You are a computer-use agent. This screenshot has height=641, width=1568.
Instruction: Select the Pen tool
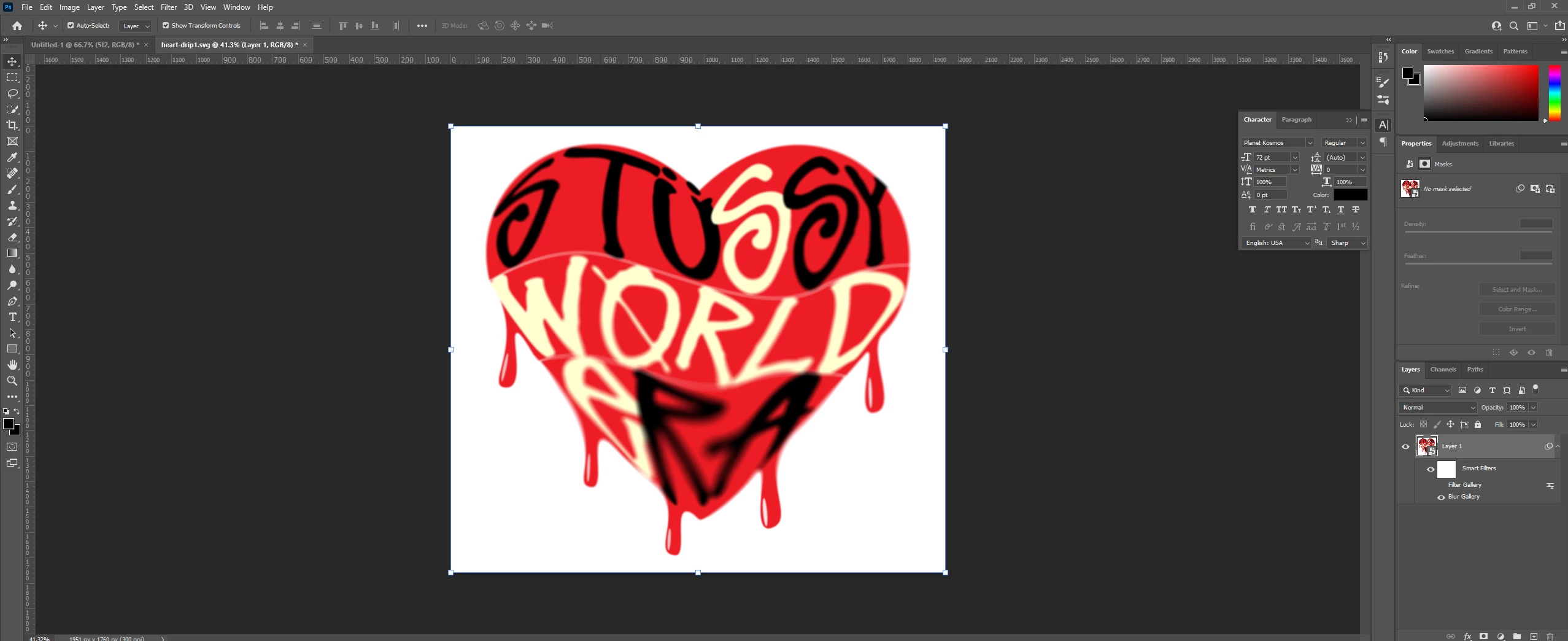pos(12,301)
